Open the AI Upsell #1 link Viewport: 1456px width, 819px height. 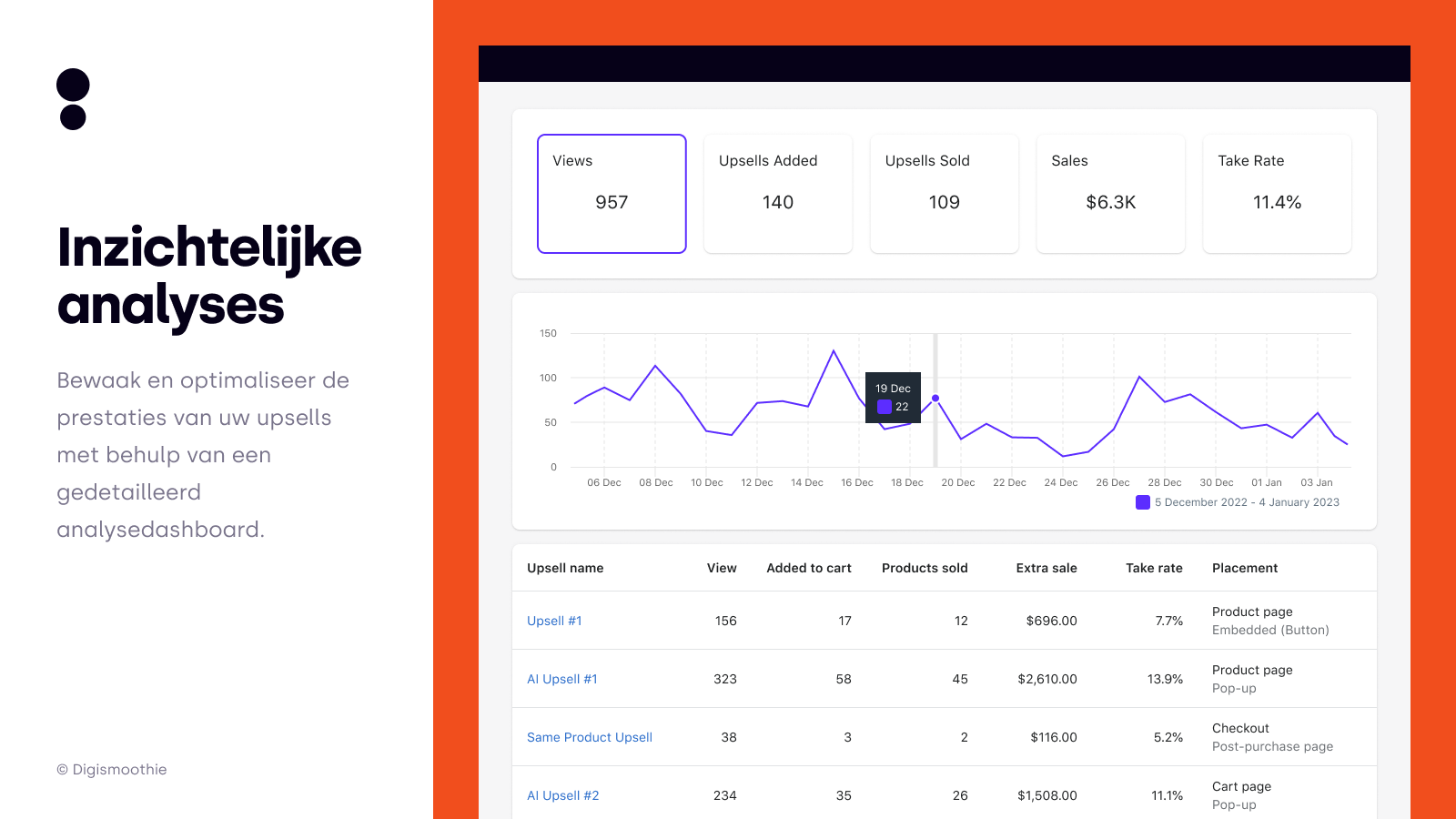click(x=562, y=679)
